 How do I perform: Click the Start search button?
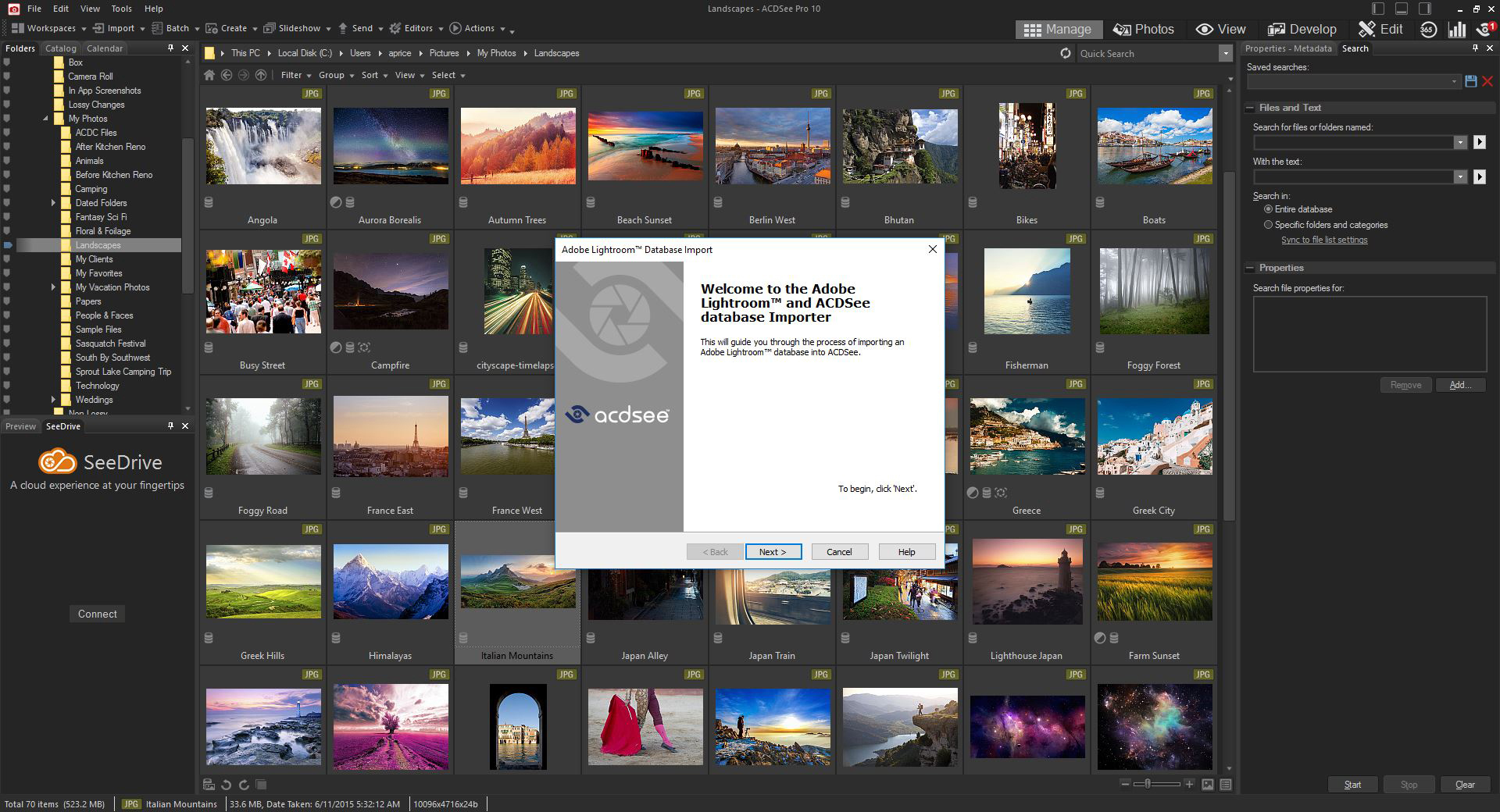coord(1352,785)
